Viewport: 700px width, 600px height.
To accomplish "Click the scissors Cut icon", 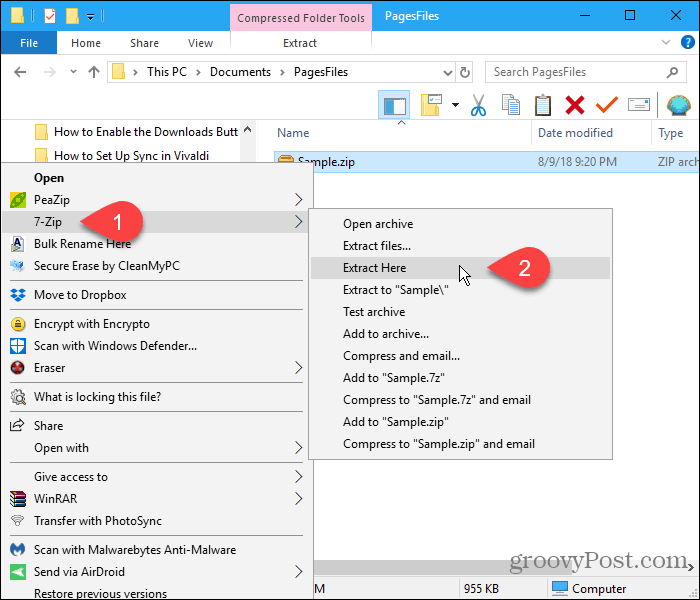I will 478,105.
